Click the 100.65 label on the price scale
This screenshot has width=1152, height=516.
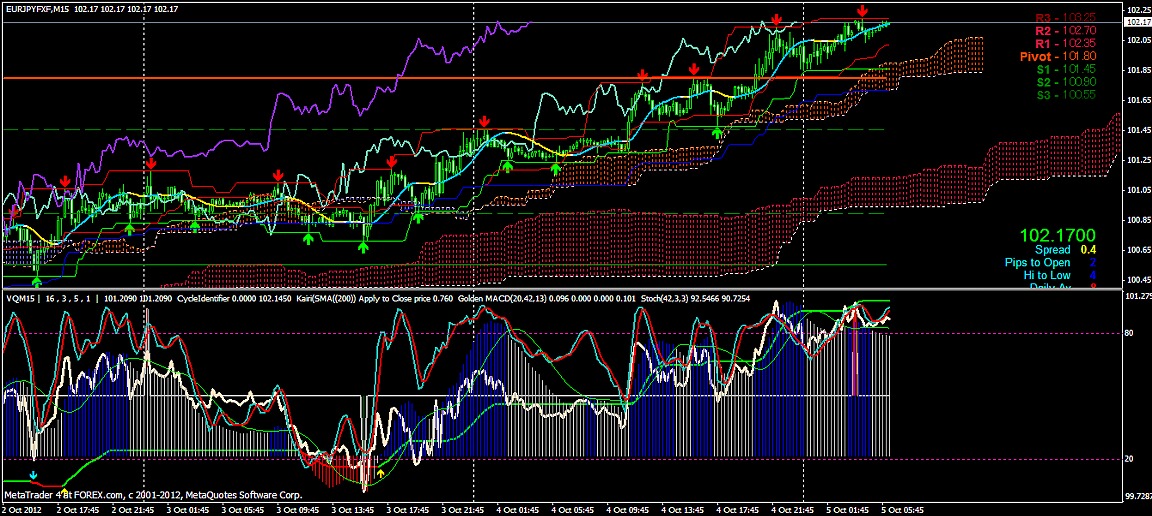[x=1137, y=251]
